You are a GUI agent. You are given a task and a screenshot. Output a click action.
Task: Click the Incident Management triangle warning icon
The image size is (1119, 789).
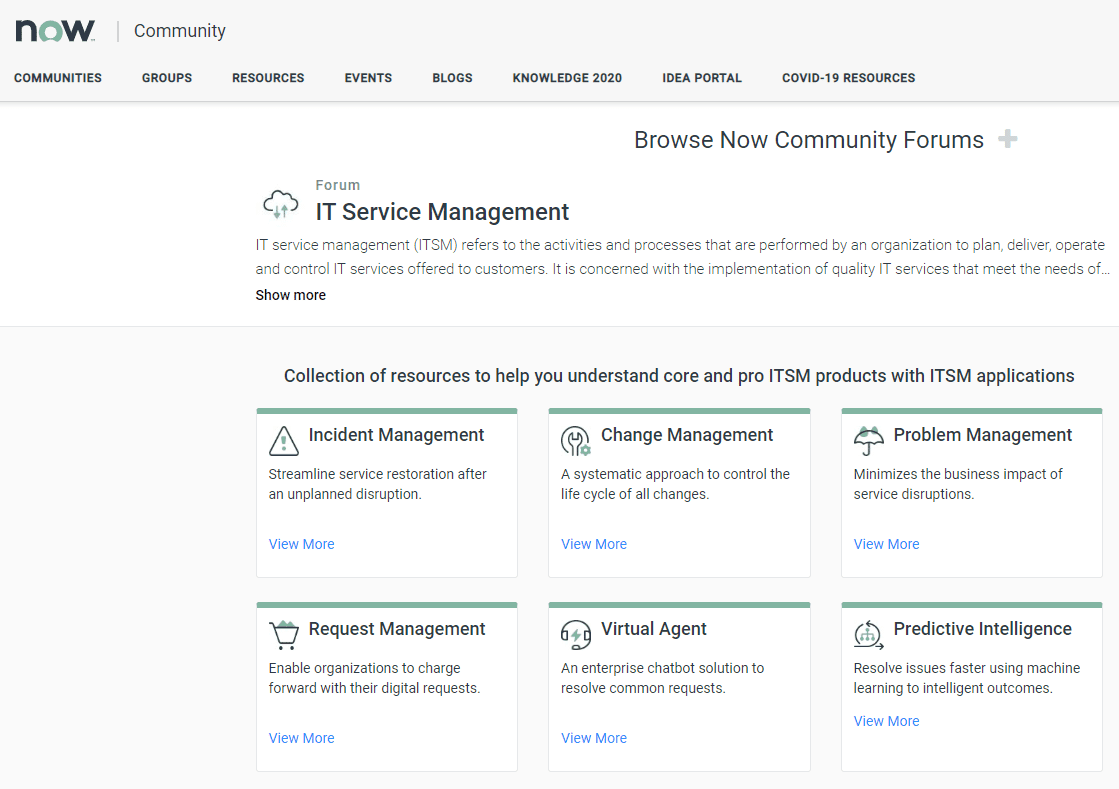point(283,438)
